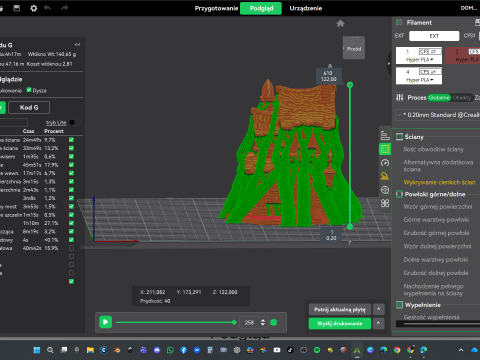
Task: Open the Urządzenie tab
Action: point(306,8)
